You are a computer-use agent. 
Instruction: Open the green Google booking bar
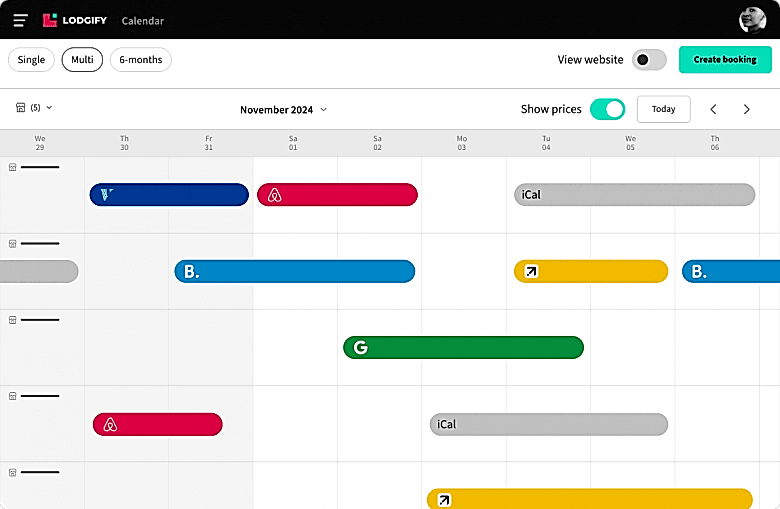point(463,347)
